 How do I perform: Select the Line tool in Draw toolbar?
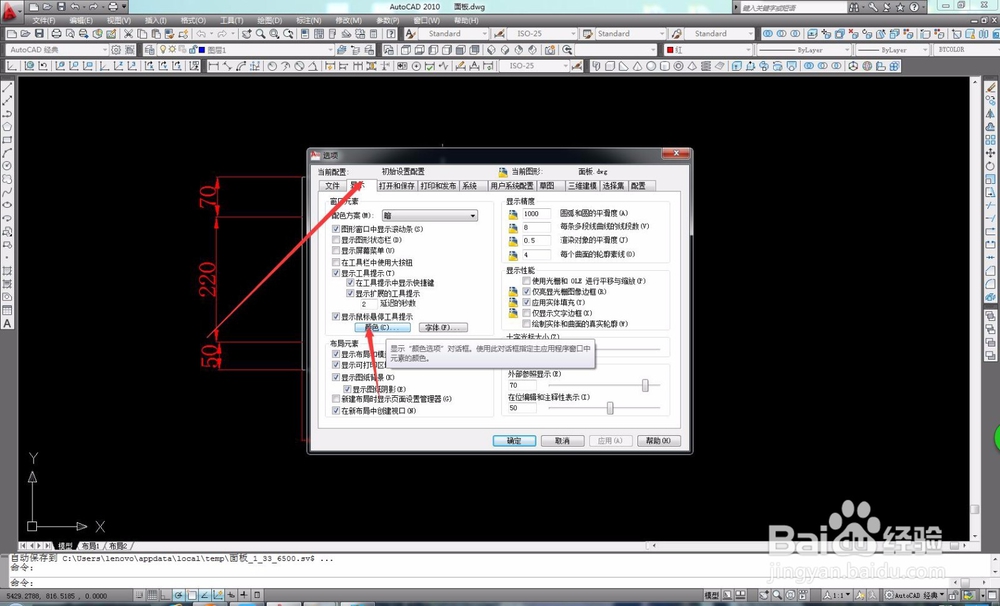[7, 87]
